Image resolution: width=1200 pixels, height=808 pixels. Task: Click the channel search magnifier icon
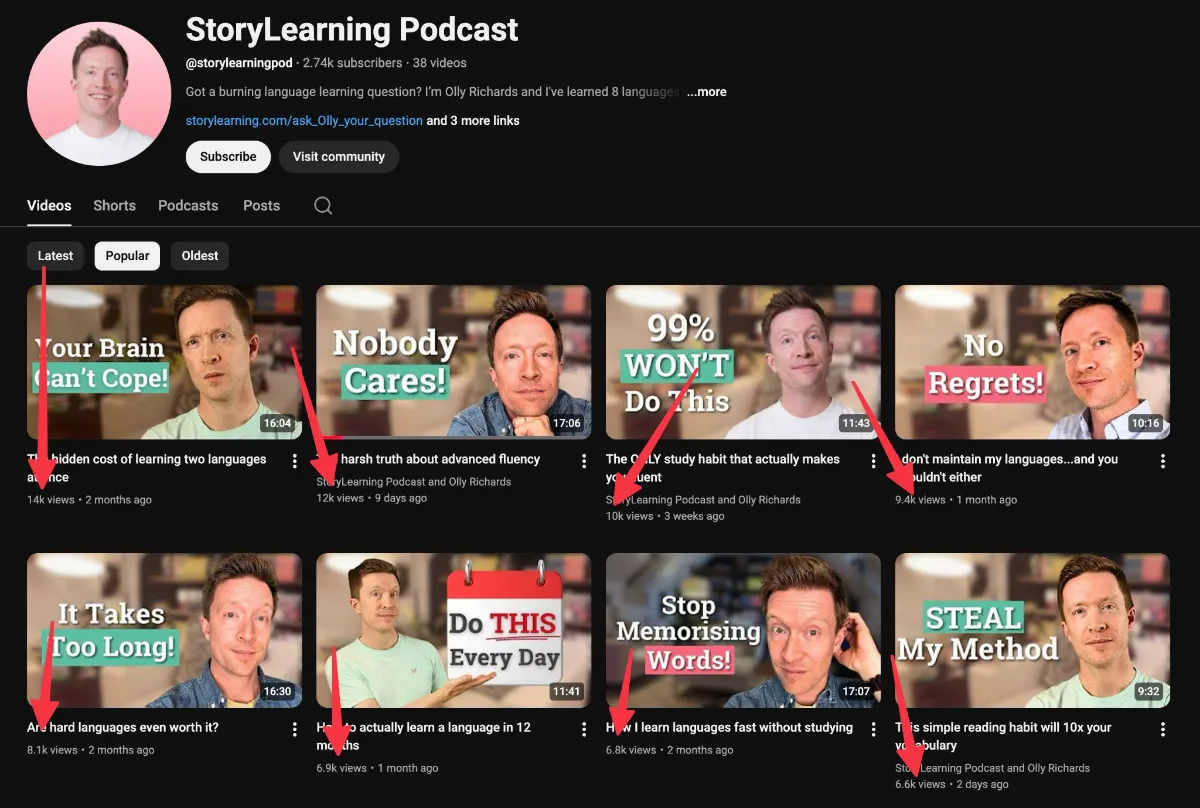(x=323, y=205)
